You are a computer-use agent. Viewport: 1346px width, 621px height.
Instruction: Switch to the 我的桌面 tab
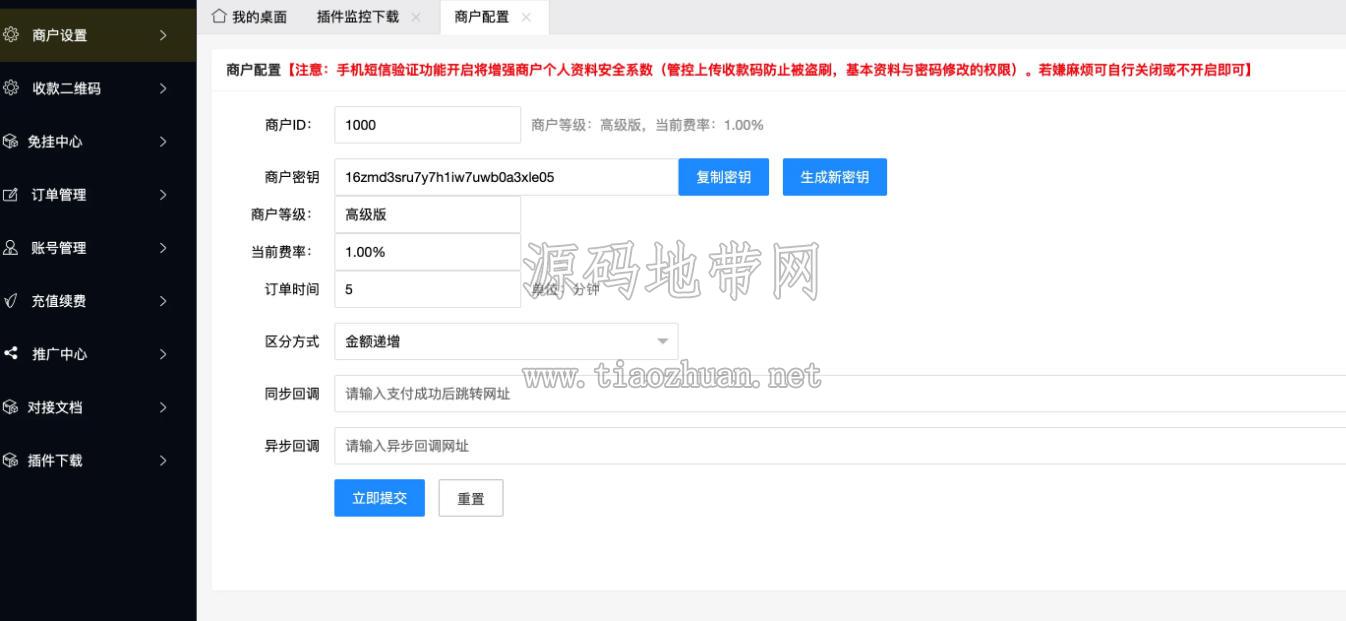pyautogui.click(x=249, y=16)
